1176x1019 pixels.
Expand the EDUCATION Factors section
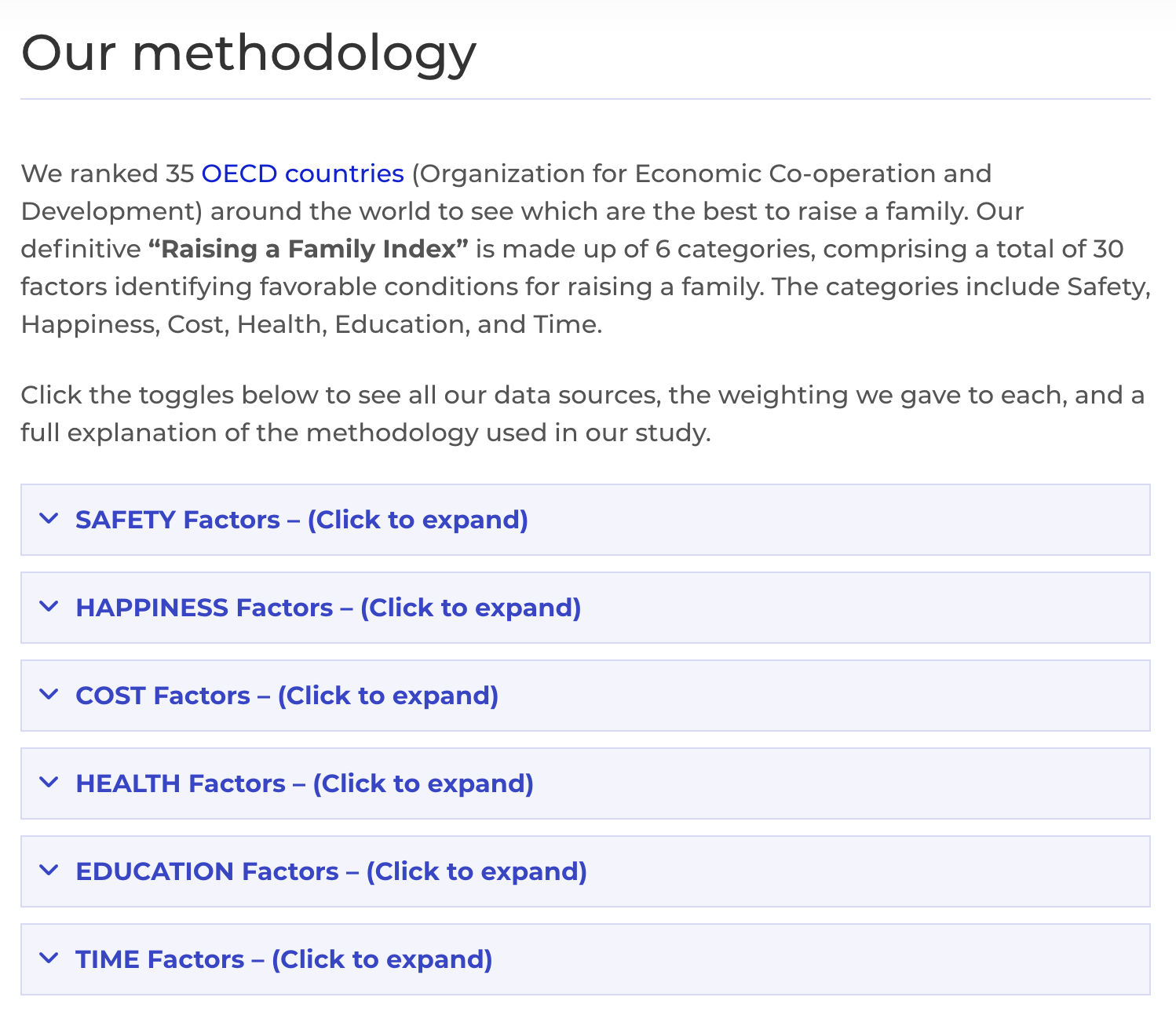(331, 871)
